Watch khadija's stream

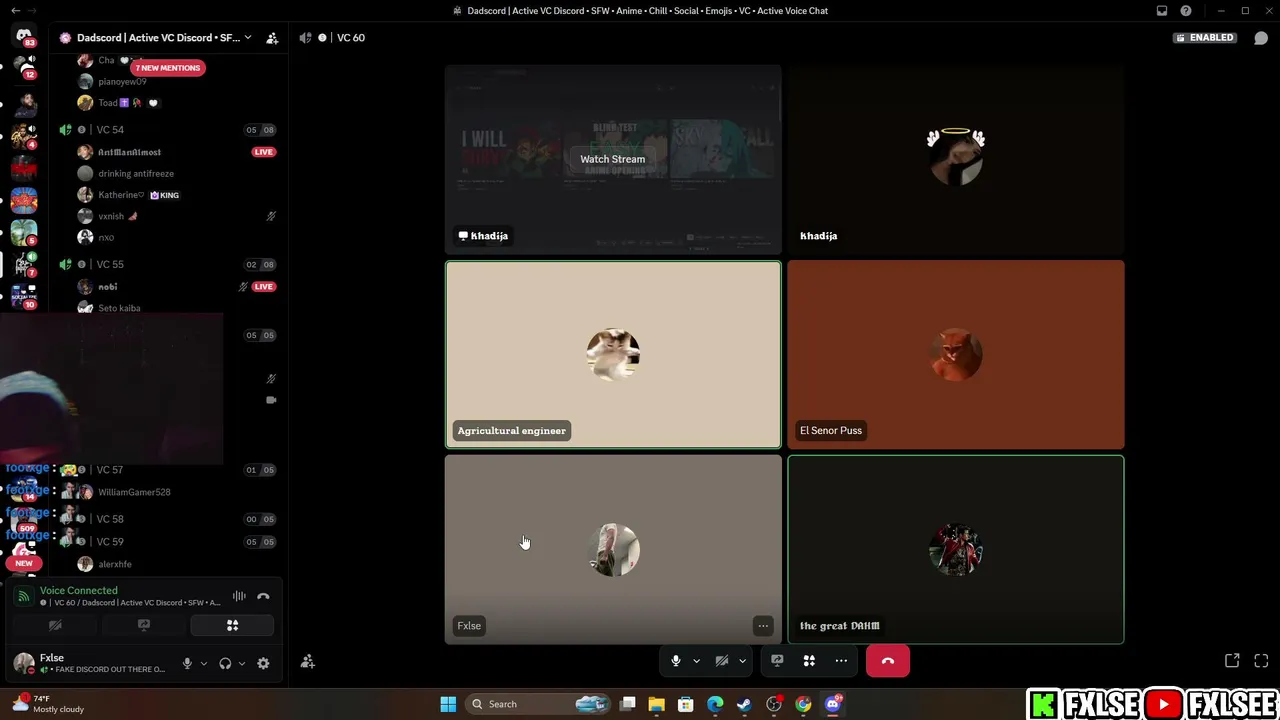pos(613,159)
